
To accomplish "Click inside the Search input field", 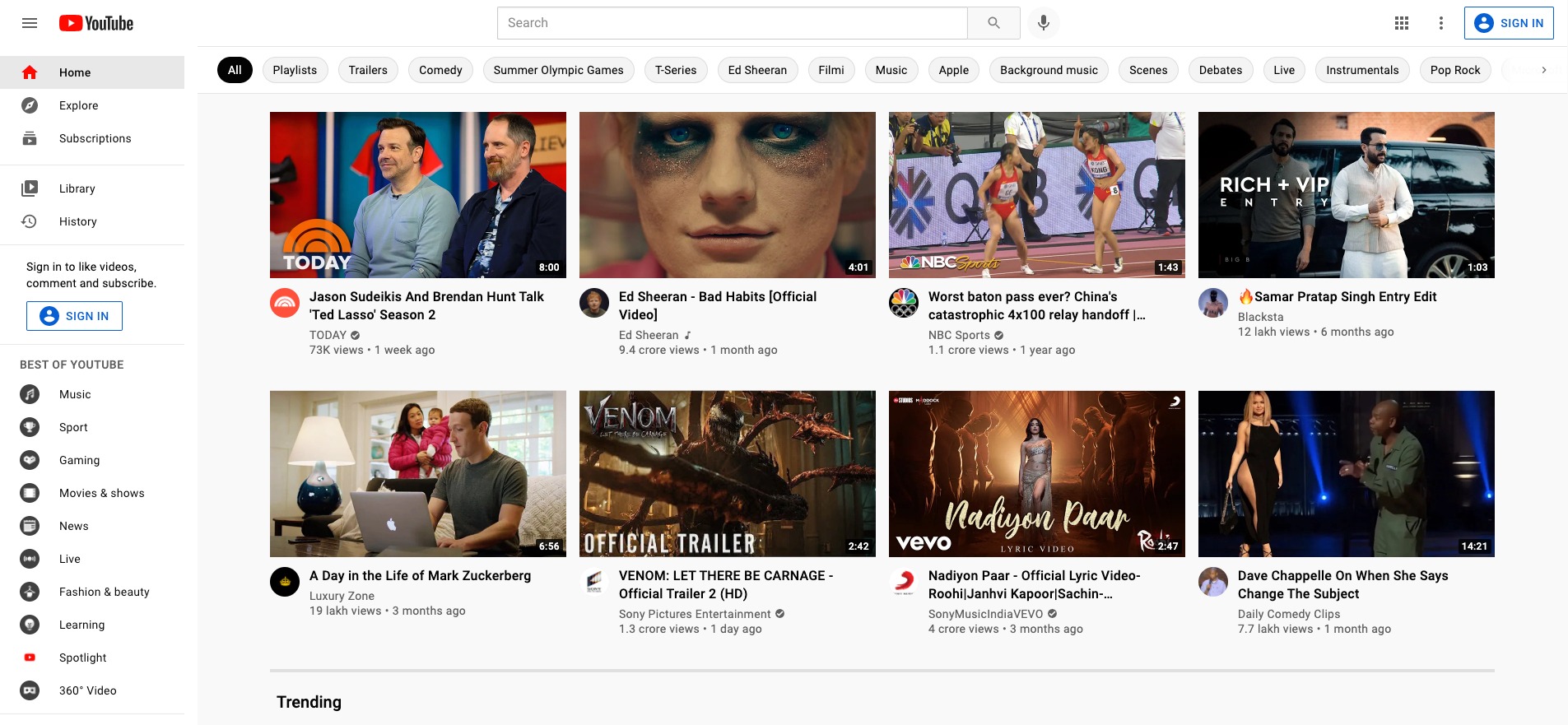I will point(732,23).
